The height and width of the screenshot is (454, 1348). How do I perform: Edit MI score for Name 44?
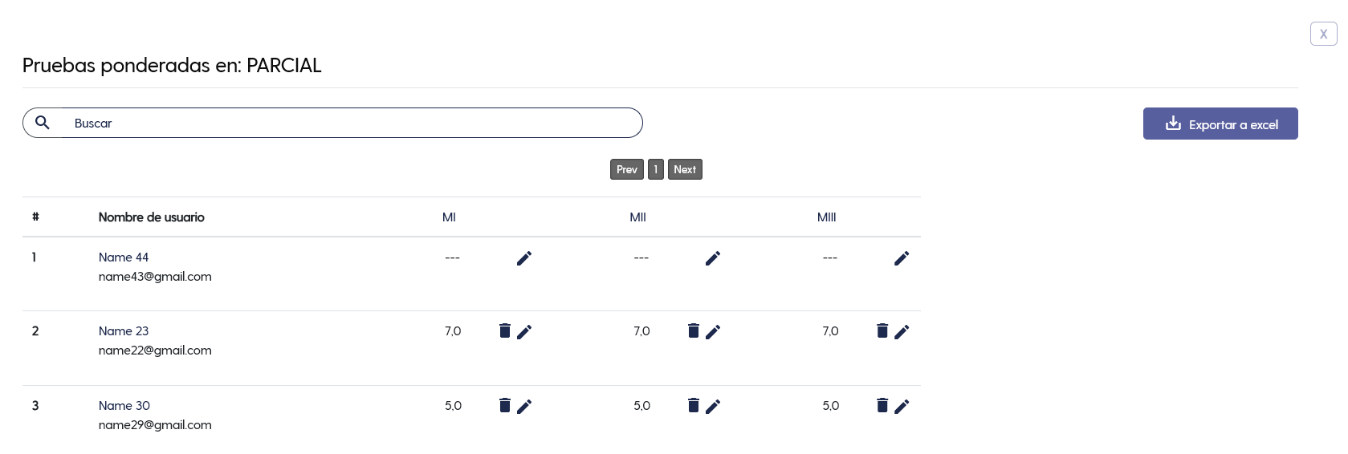point(524,258)
